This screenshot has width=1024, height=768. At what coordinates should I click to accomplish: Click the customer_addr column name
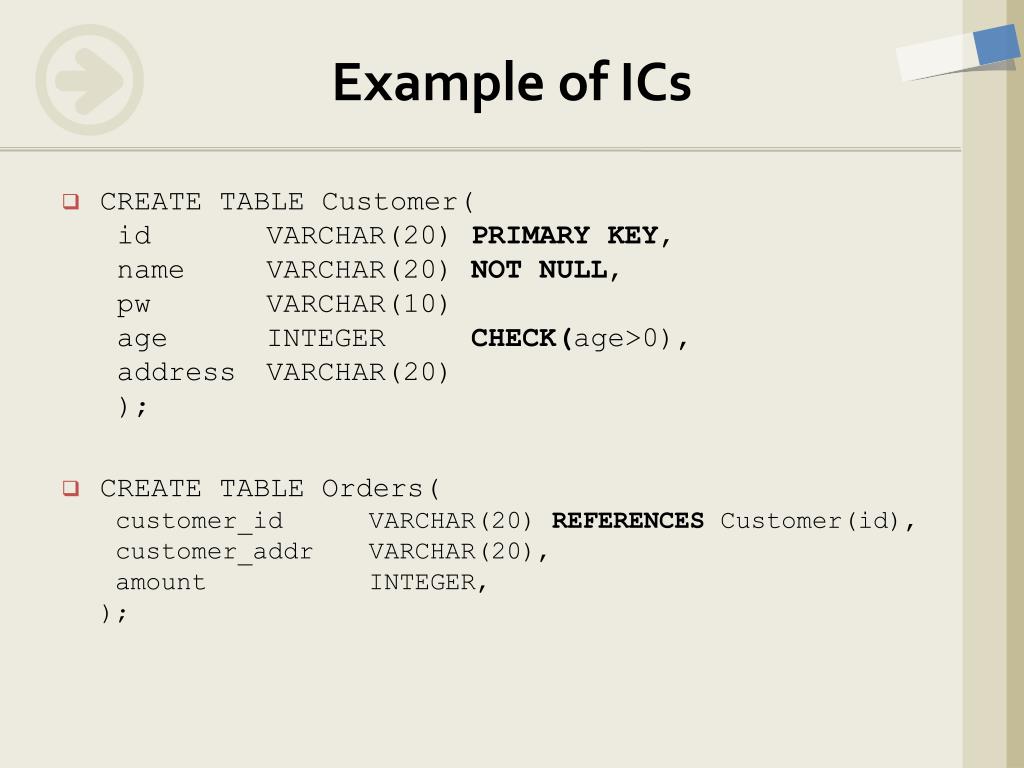point(214,552)
